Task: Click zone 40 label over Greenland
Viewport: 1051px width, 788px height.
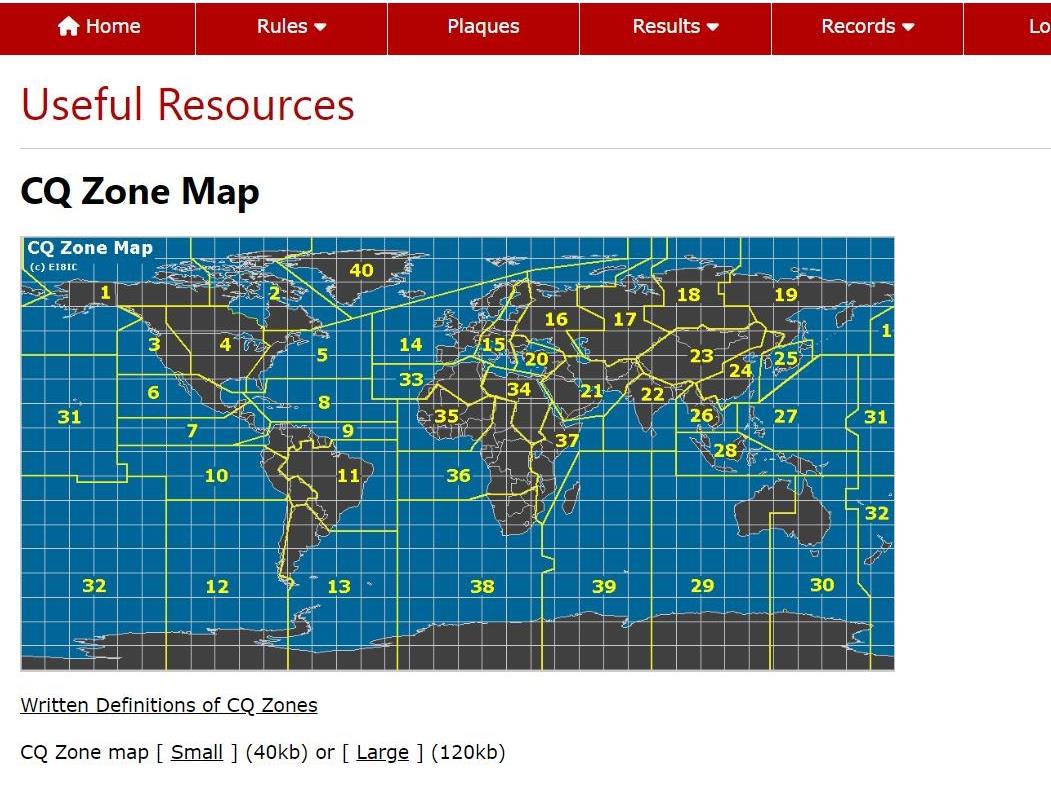Action: (x=361, y=270)
